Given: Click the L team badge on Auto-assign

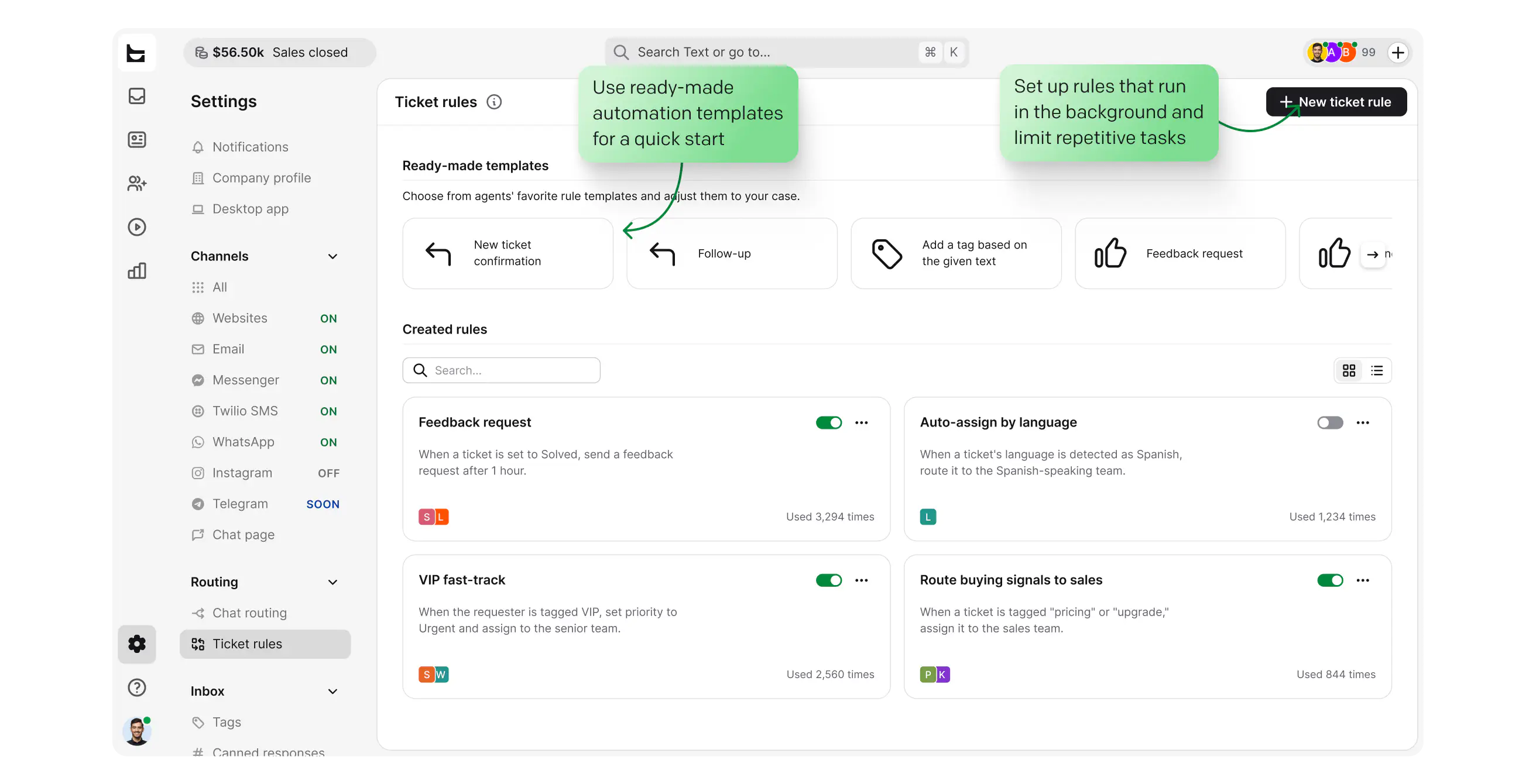Looking at the screenshot, I should (x=928, y=517).
